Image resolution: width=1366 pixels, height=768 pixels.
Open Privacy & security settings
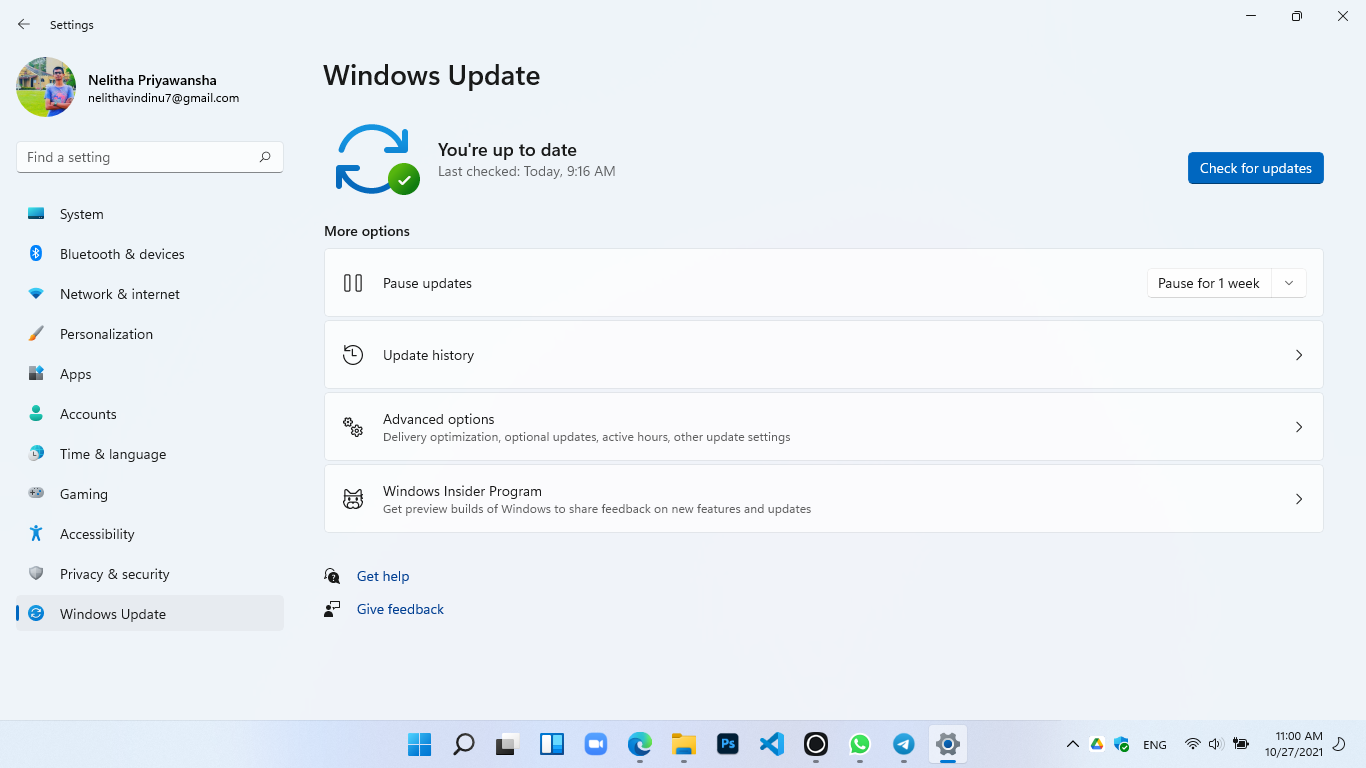coord(150,574)
